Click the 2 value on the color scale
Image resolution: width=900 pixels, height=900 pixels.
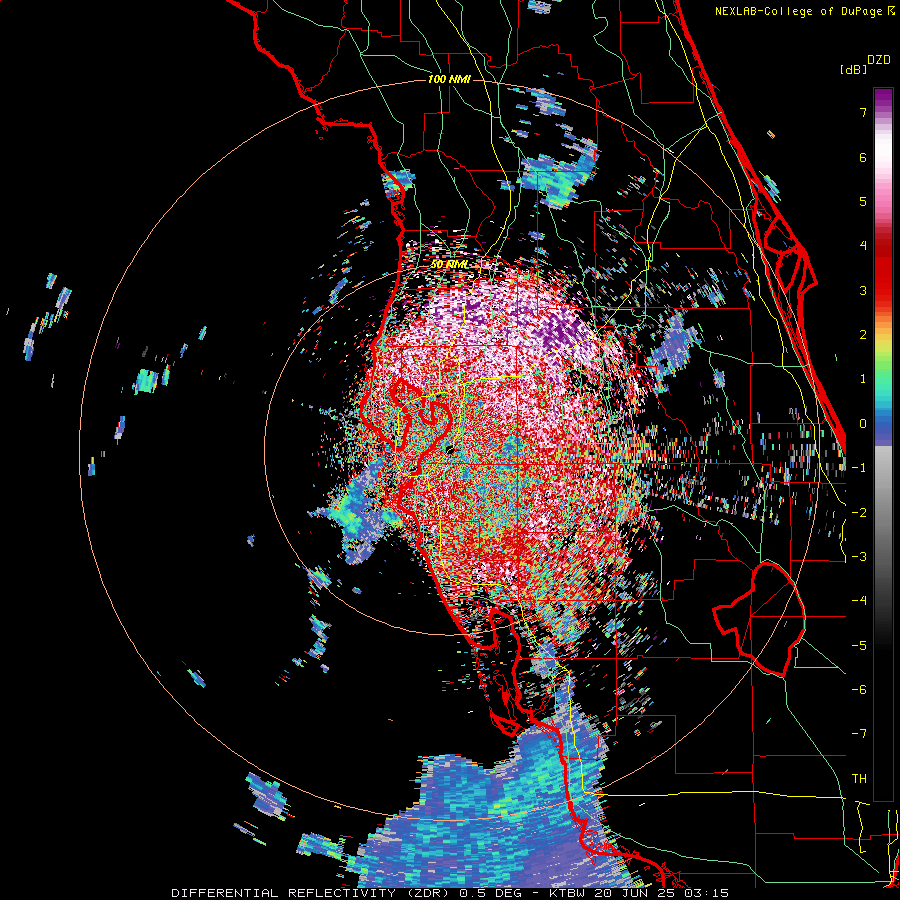pyautogui.click(x=863, y=335)
